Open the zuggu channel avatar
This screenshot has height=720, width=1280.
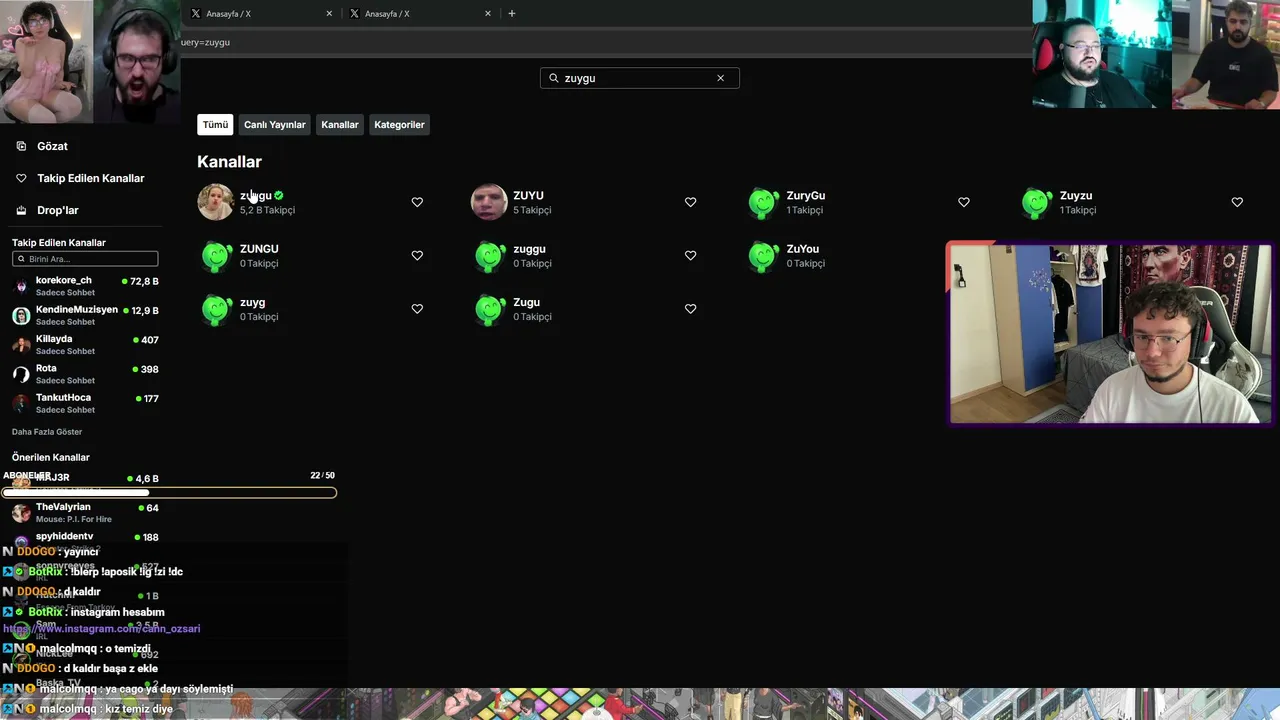pyautogui.click(x=489, y=256)
